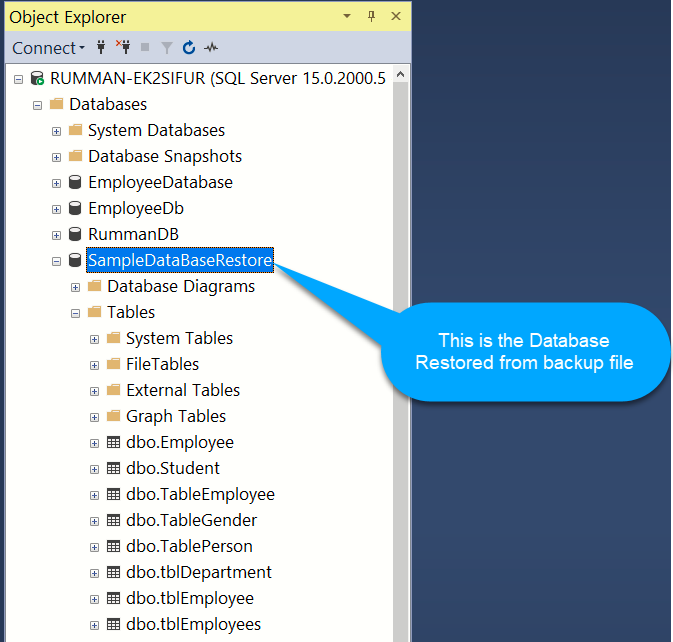Click the Database Snapshots folder icon
This screenshot has height=642, width=673.
[75, 155]
